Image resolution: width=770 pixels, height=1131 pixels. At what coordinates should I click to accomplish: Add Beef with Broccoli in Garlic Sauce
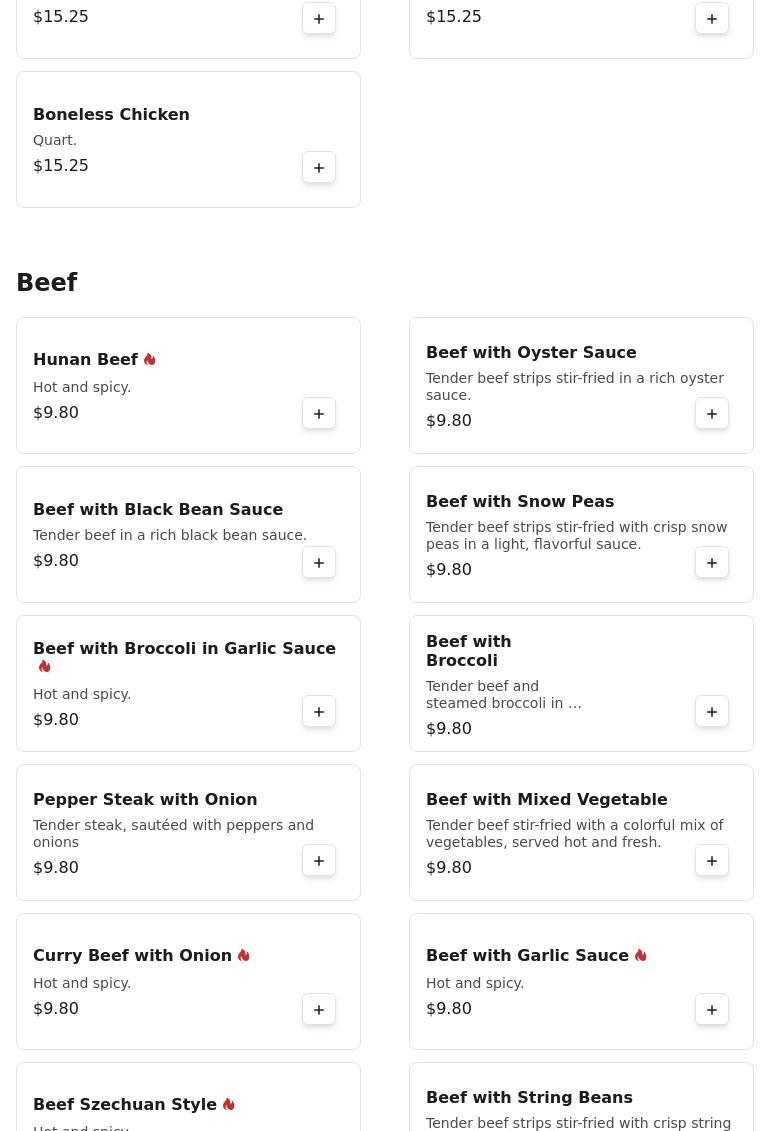click(319, 712)
